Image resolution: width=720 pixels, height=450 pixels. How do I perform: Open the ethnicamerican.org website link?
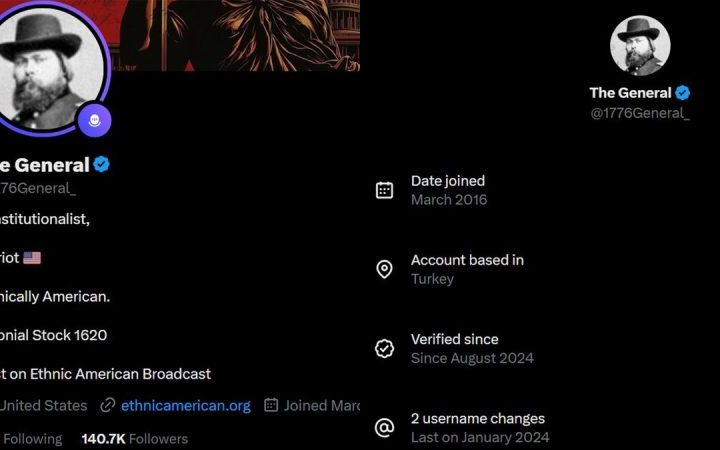pos(186,406)
